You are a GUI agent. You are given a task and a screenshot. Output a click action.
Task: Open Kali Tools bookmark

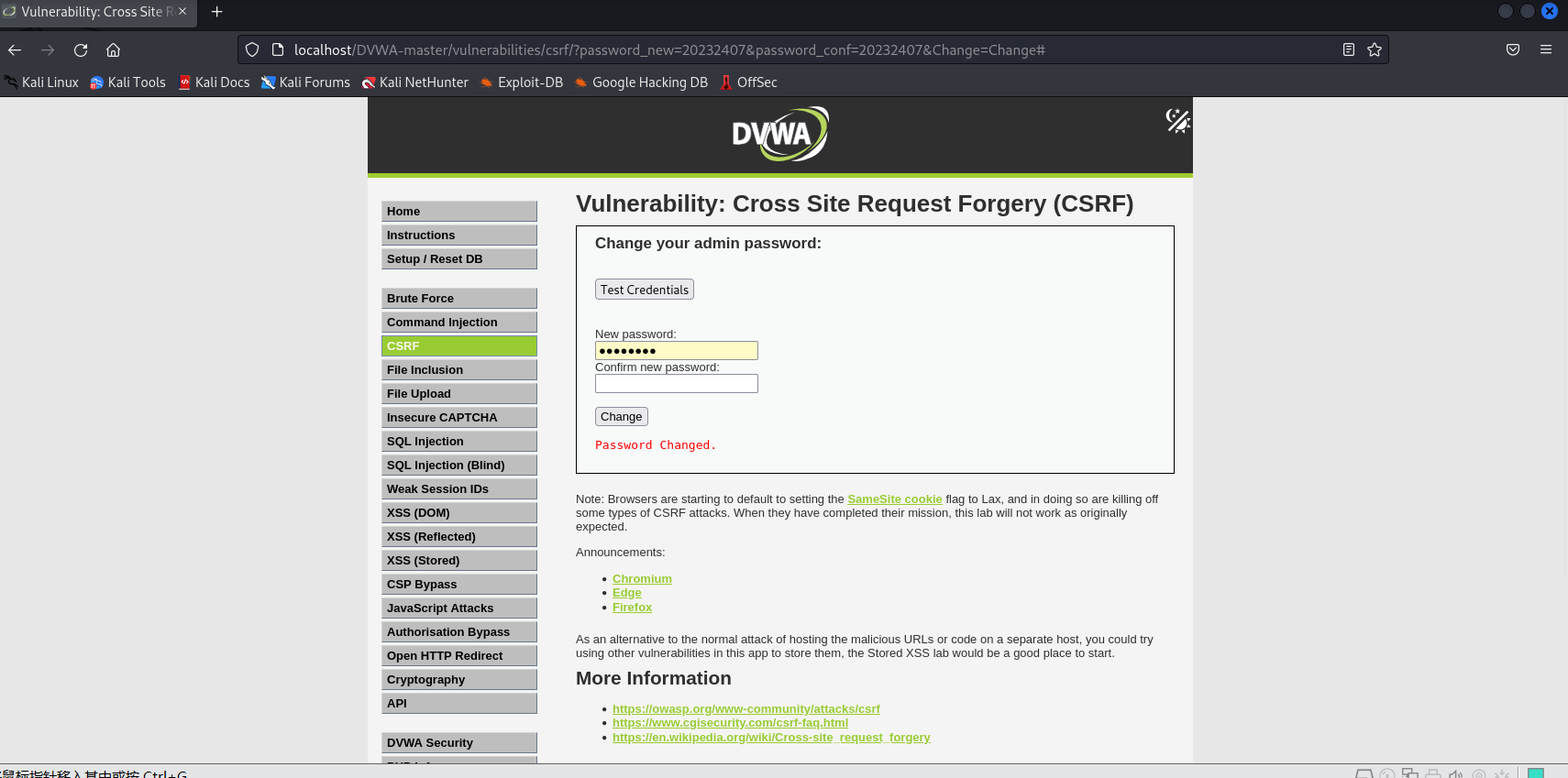(128, 82)
